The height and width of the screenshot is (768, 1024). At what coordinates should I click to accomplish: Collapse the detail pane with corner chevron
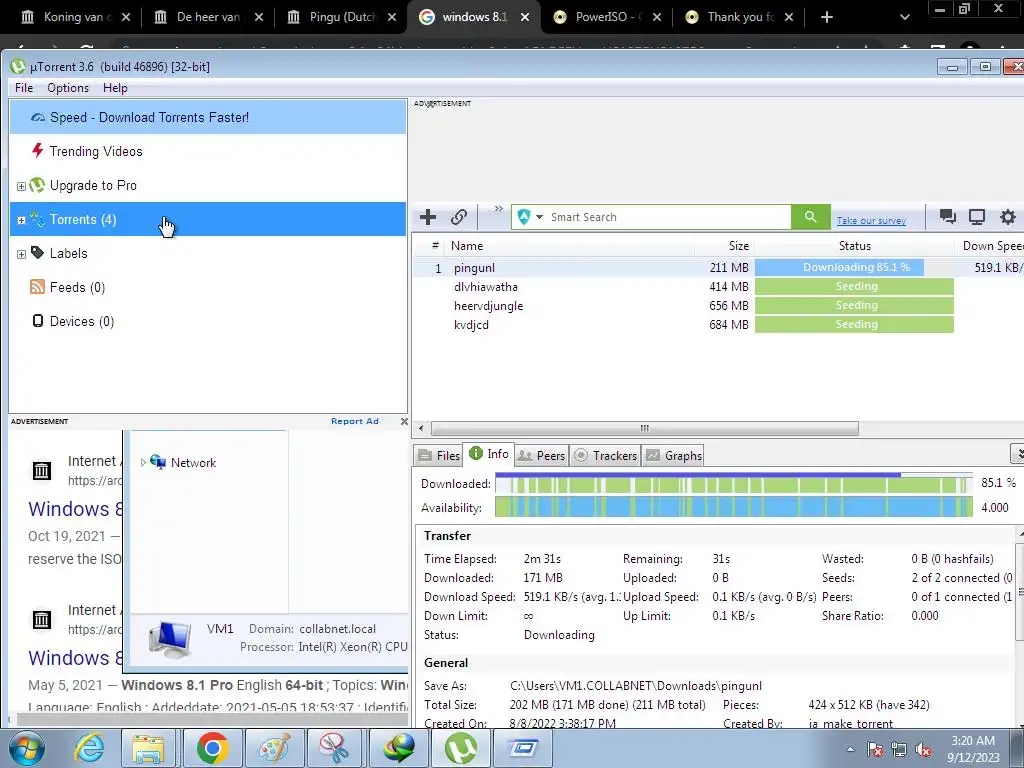tap(1017, 453)
